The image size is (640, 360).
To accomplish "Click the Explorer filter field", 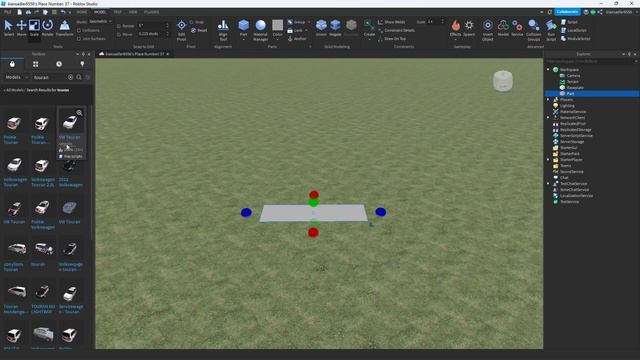I will click(592, 61).
